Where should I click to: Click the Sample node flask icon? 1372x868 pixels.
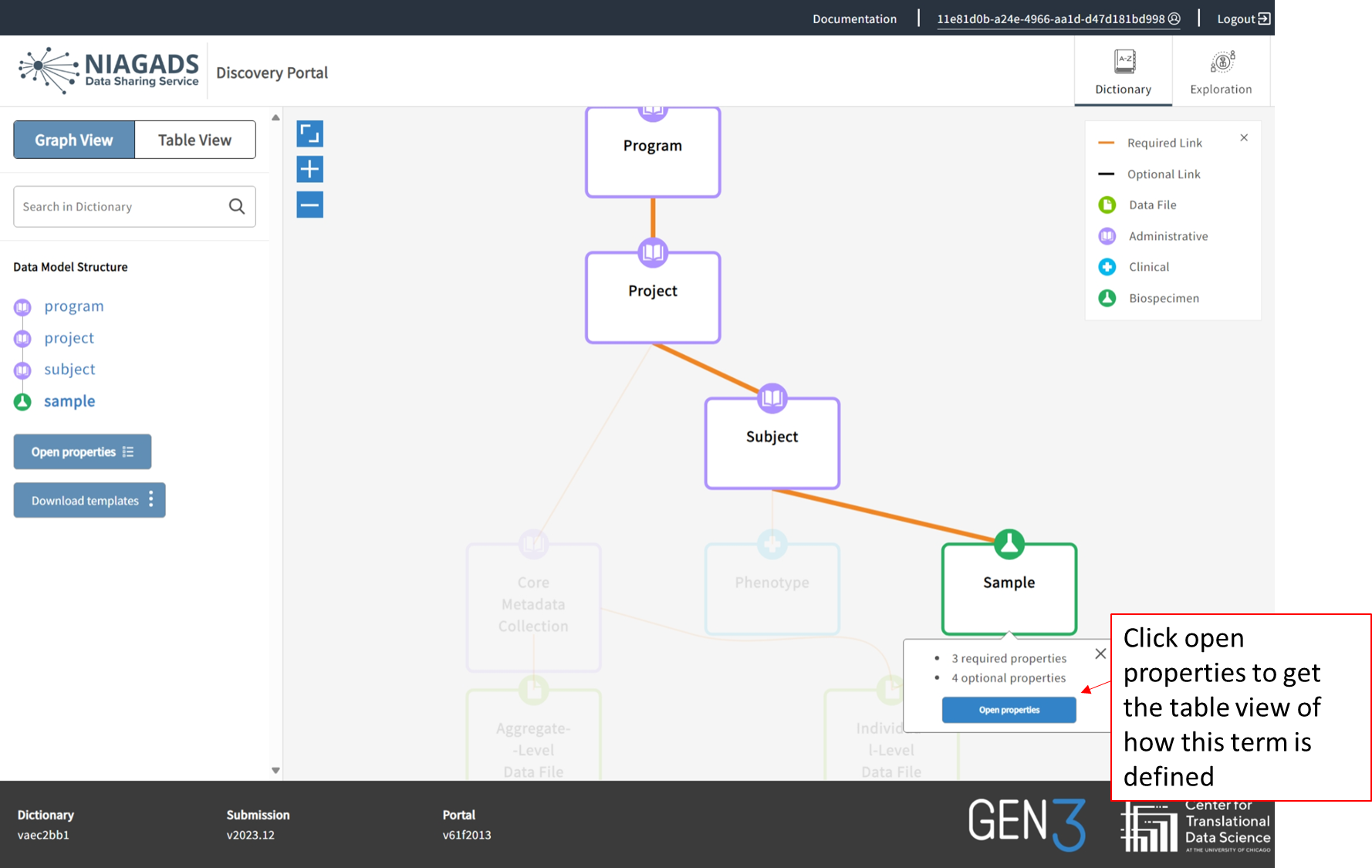[1009, 544]
